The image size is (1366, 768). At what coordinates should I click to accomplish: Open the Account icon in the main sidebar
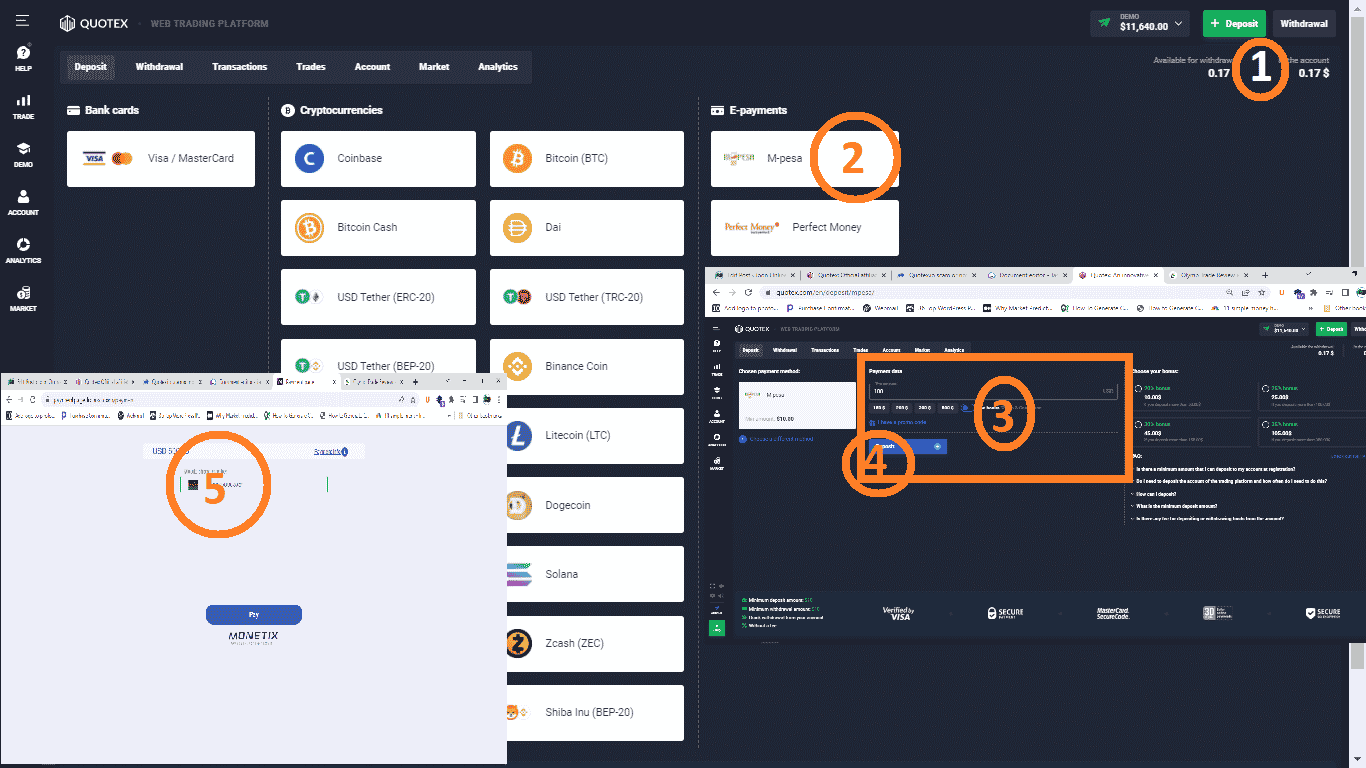[x=23, y=203]
